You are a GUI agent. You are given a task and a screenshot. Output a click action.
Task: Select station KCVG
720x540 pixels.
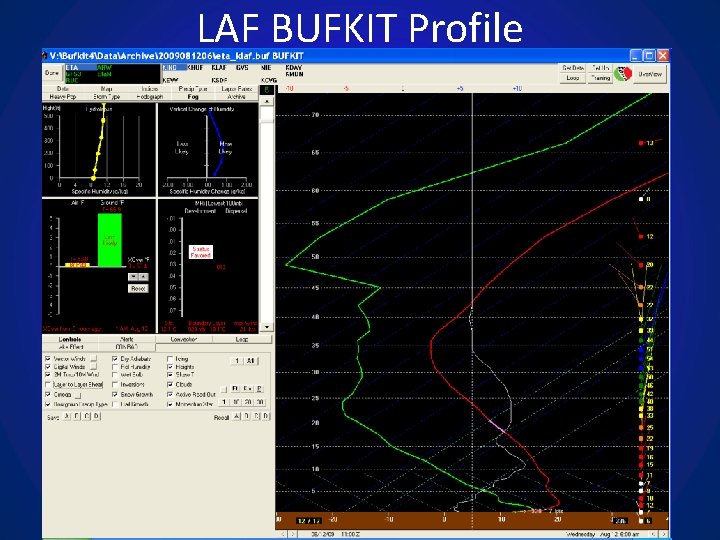269,80
